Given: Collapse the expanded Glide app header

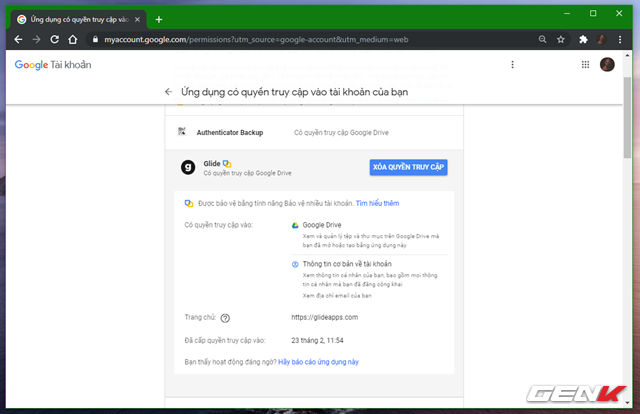Looking at the screenshot, I should pos(314,167).
